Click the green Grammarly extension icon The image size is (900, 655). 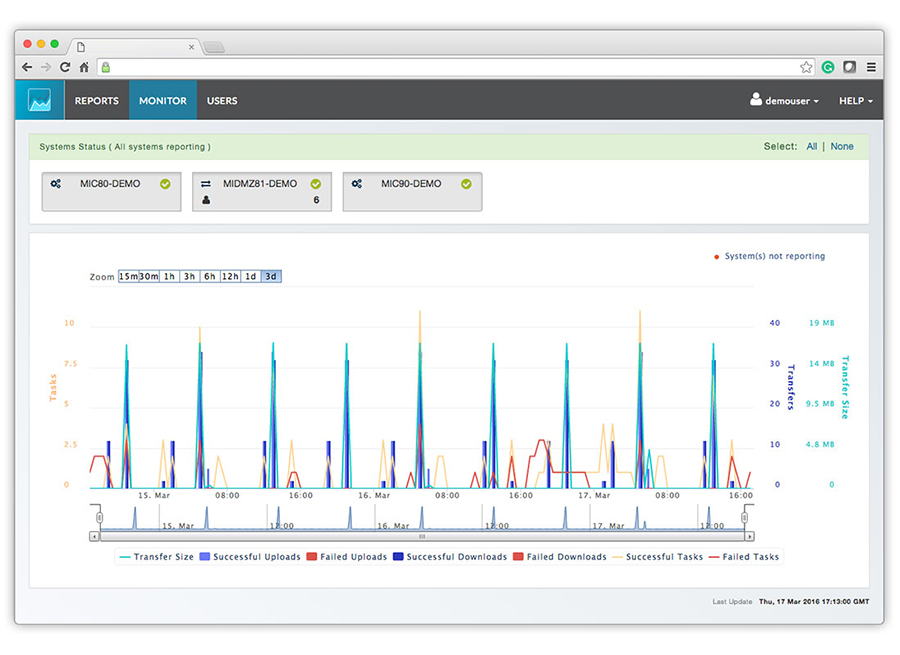tap(828, 67)
